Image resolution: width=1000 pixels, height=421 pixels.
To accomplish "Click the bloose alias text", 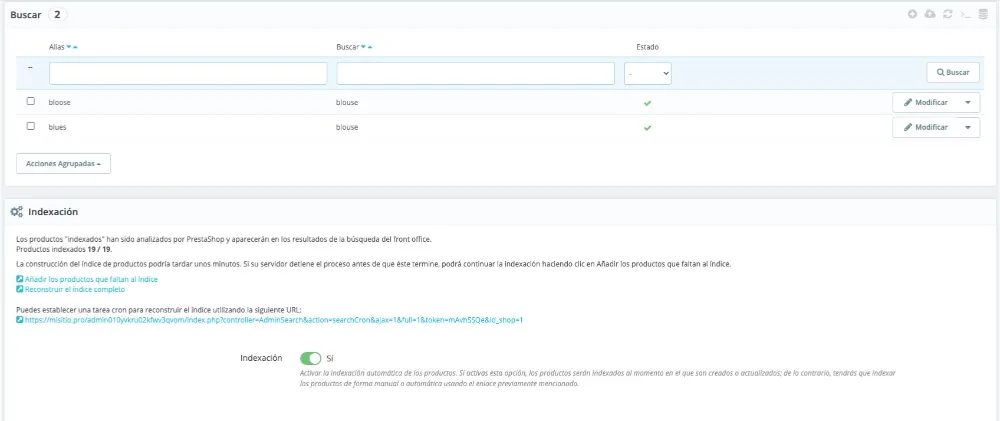I will click(60, 102).
